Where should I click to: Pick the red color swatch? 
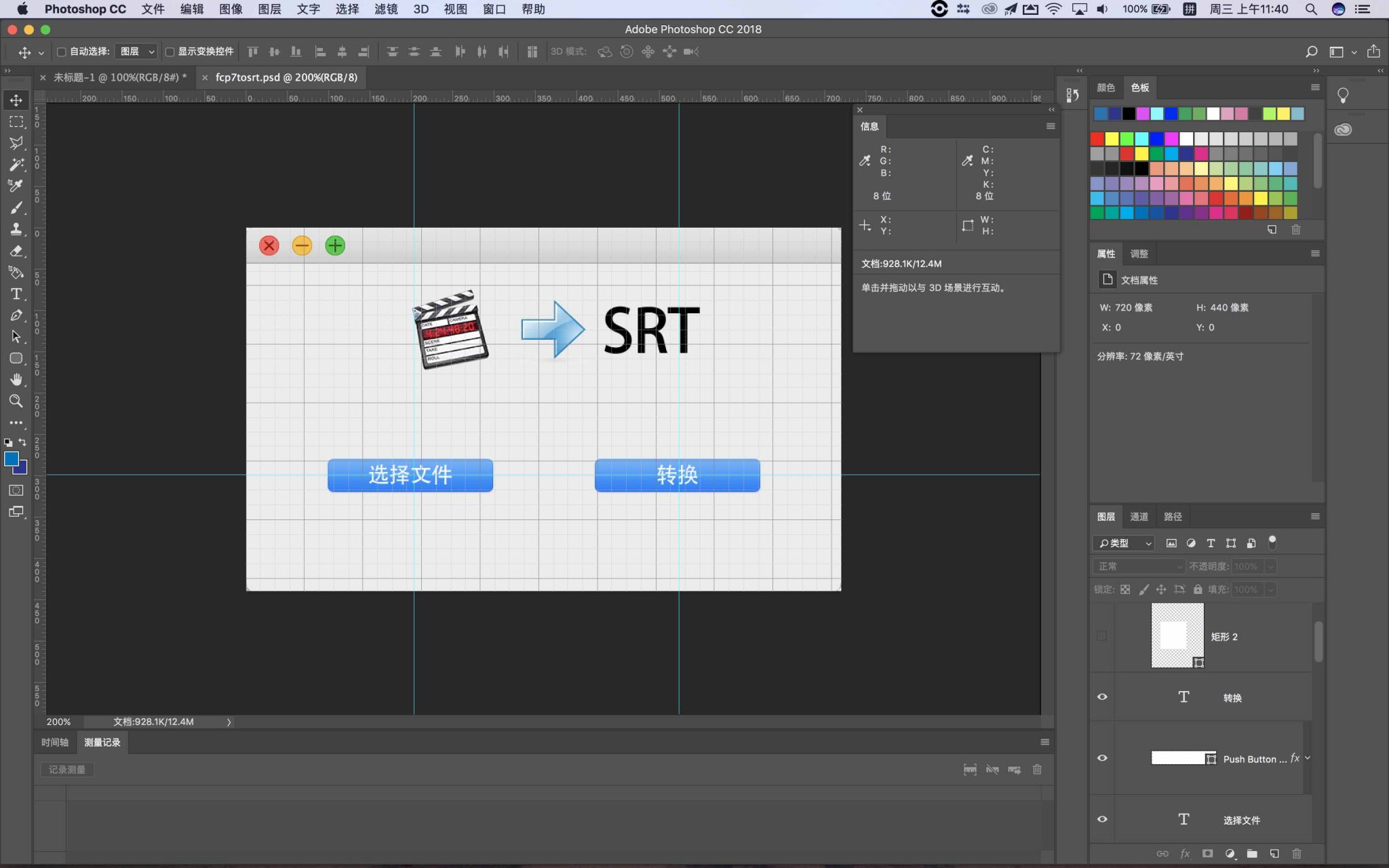click(1097, 139)
